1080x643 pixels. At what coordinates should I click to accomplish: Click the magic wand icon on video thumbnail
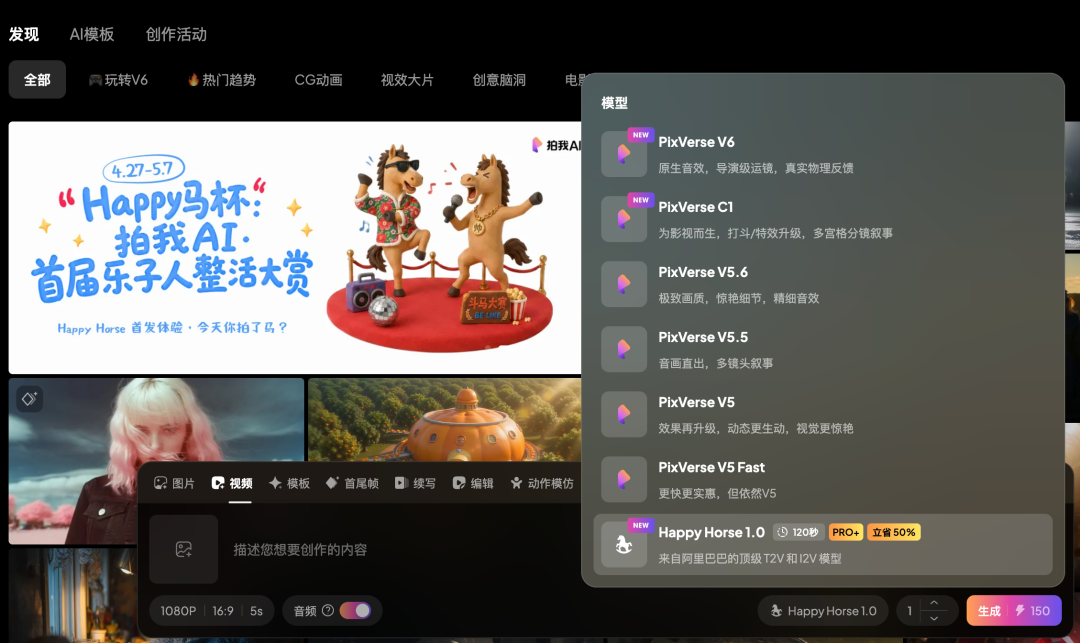click(29, 398)
